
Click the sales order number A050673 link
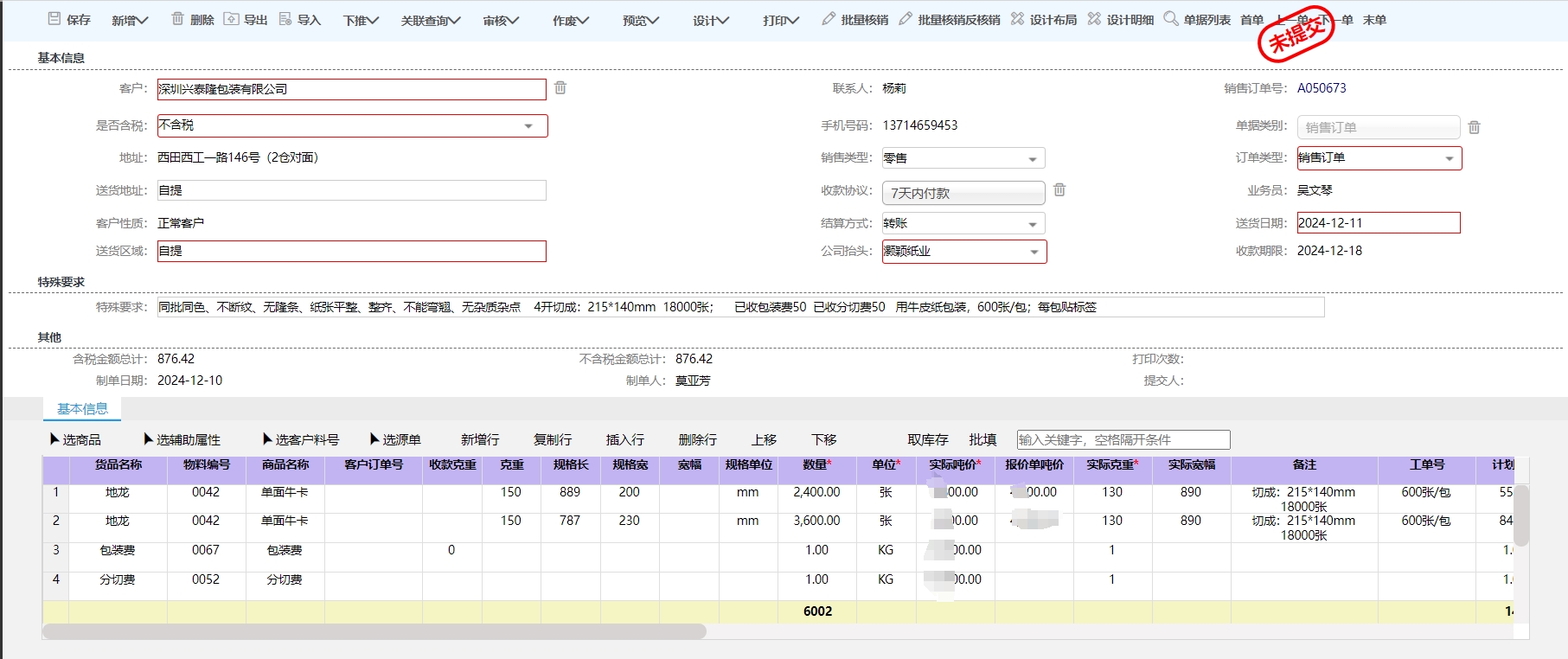click(x=1321, y=88)
